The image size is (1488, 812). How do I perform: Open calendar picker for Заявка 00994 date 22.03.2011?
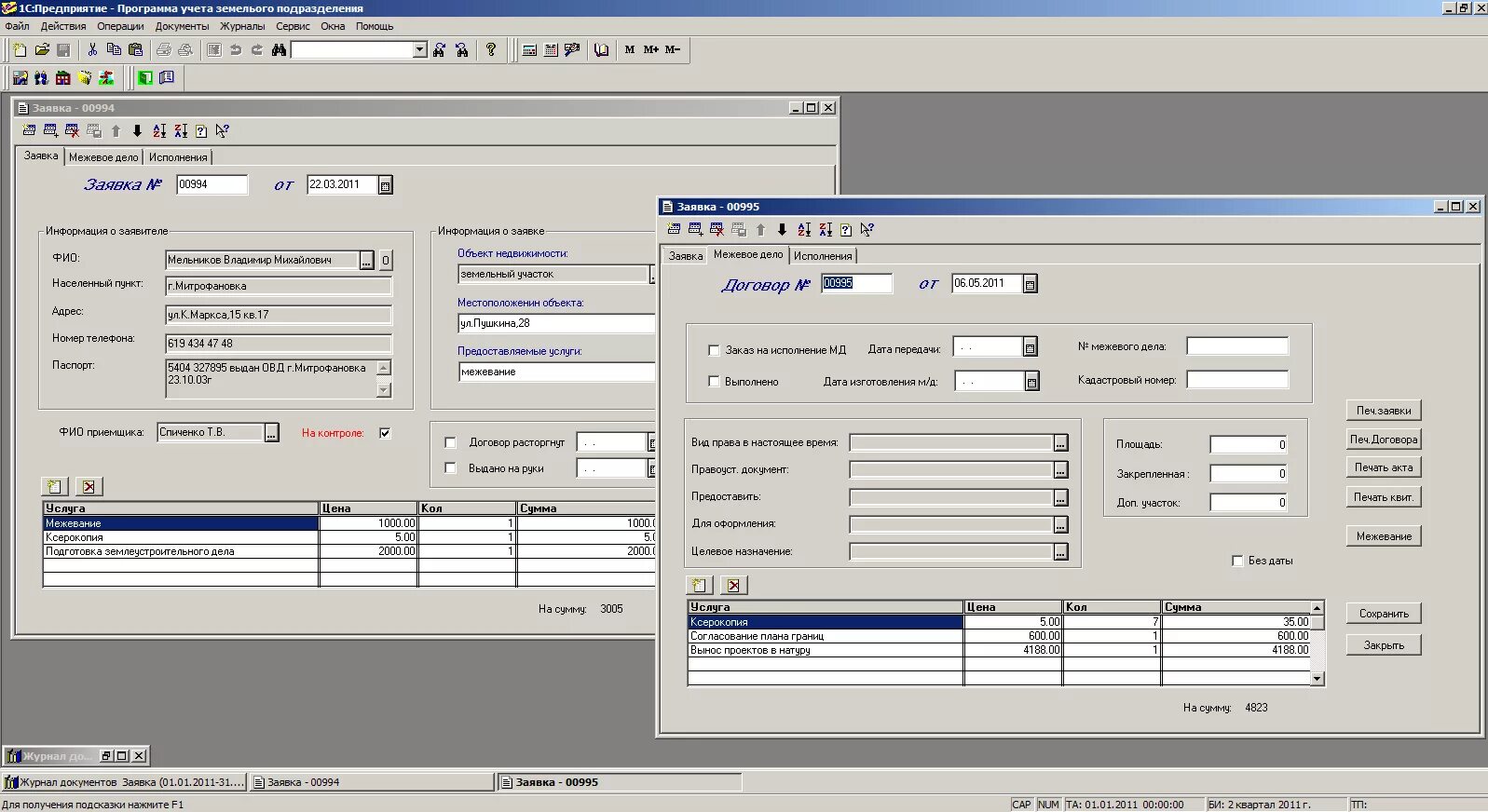coord(386,185)
